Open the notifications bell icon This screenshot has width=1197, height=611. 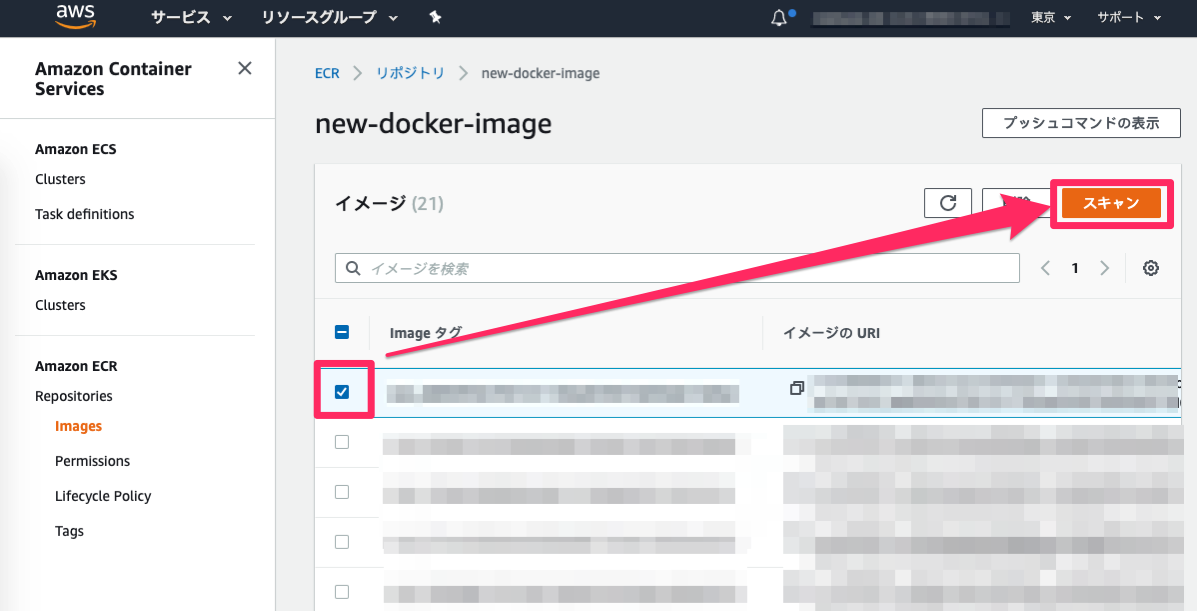(779, 18)
